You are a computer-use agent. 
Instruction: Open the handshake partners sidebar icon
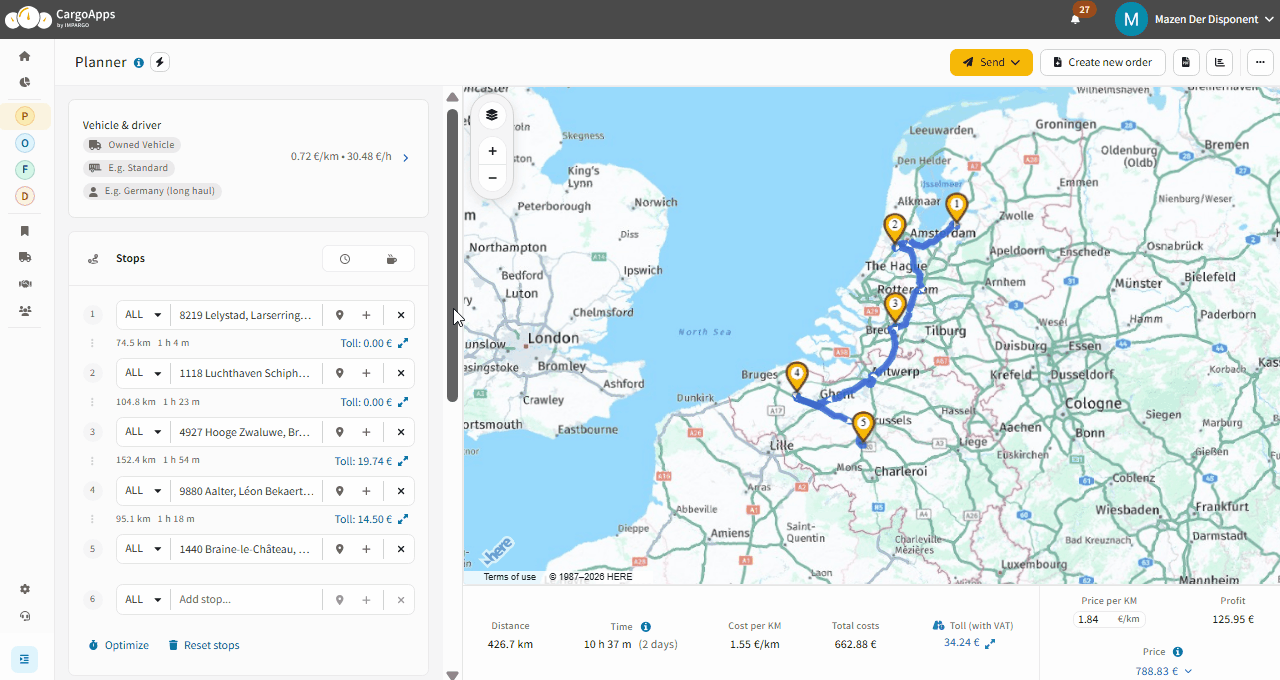[x=25, y=284]
